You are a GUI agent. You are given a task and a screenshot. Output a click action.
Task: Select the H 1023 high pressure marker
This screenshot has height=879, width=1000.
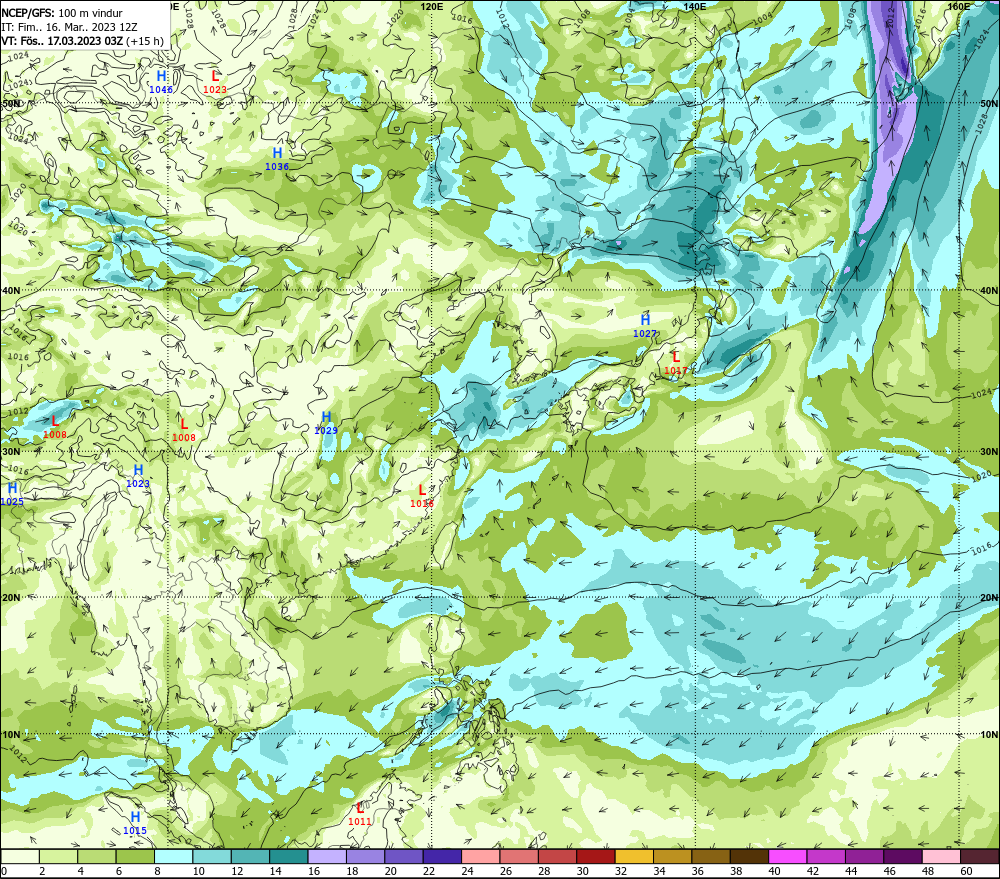tap(138, 476)
